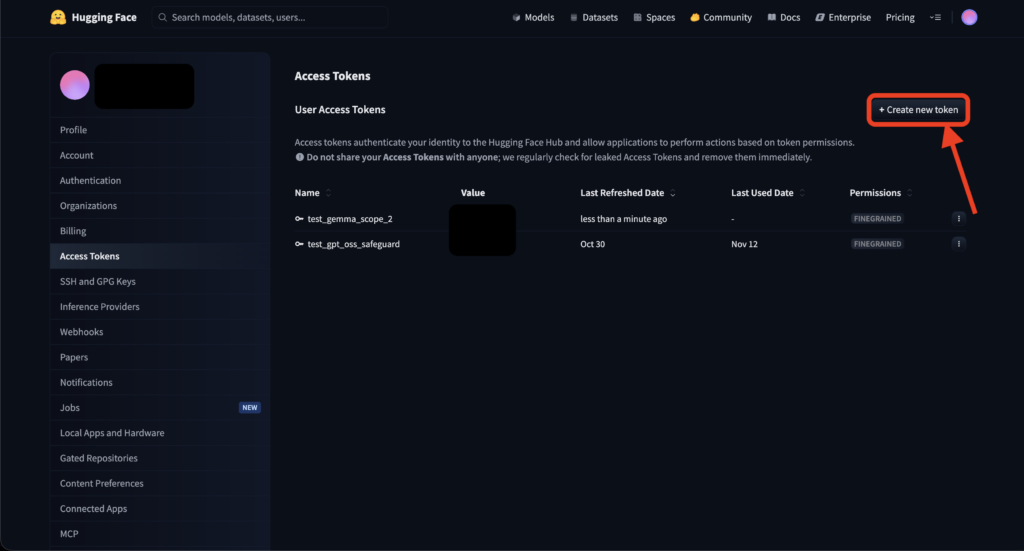This screenshot has height=551, width=1024.
Task: Open Jobs settings marked NEW
Action: (x=70, y=408)
